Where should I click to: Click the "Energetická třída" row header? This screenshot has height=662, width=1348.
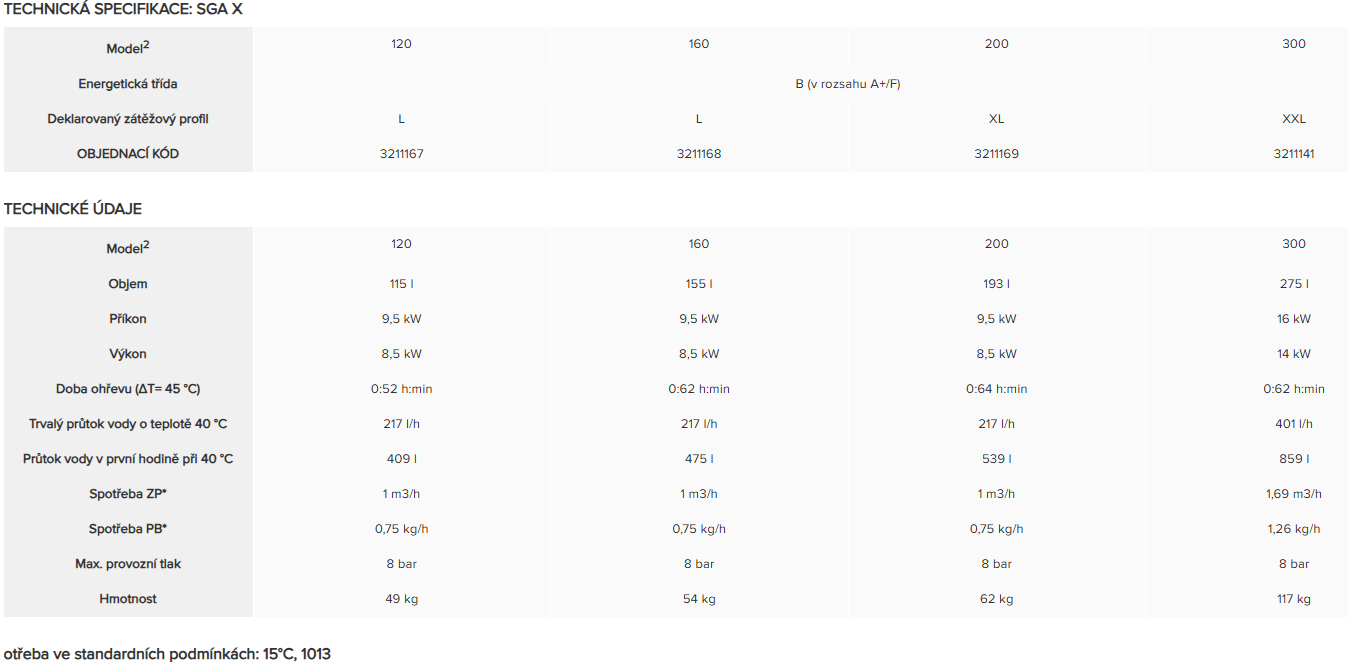pos(128,84)
